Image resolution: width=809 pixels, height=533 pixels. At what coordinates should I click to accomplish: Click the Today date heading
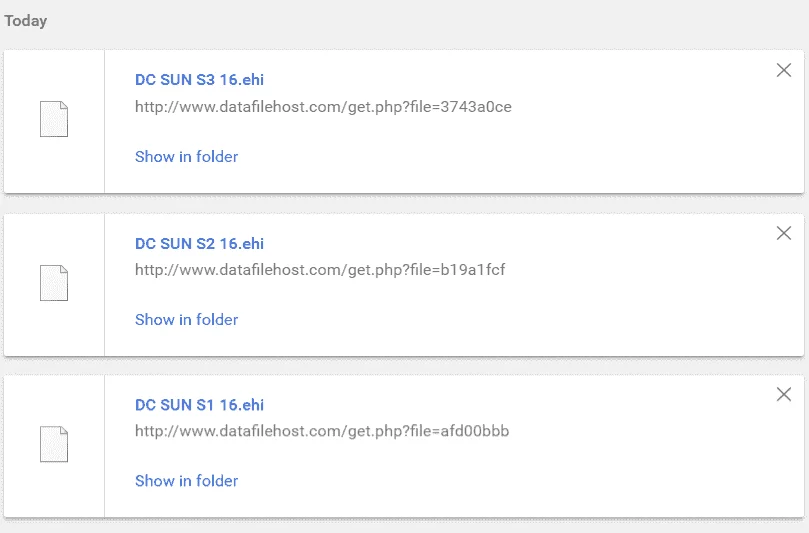point(26,21)
